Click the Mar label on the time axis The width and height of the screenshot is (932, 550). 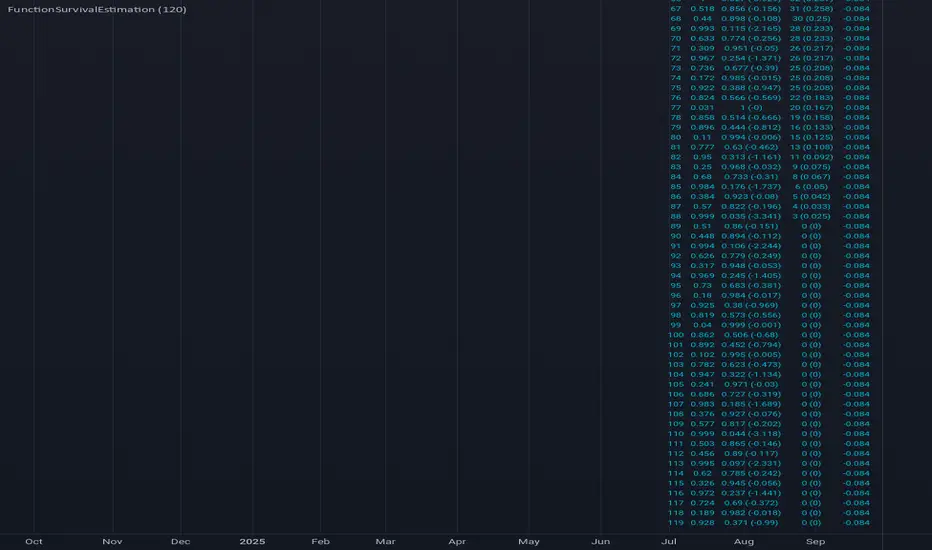point(385,542)
